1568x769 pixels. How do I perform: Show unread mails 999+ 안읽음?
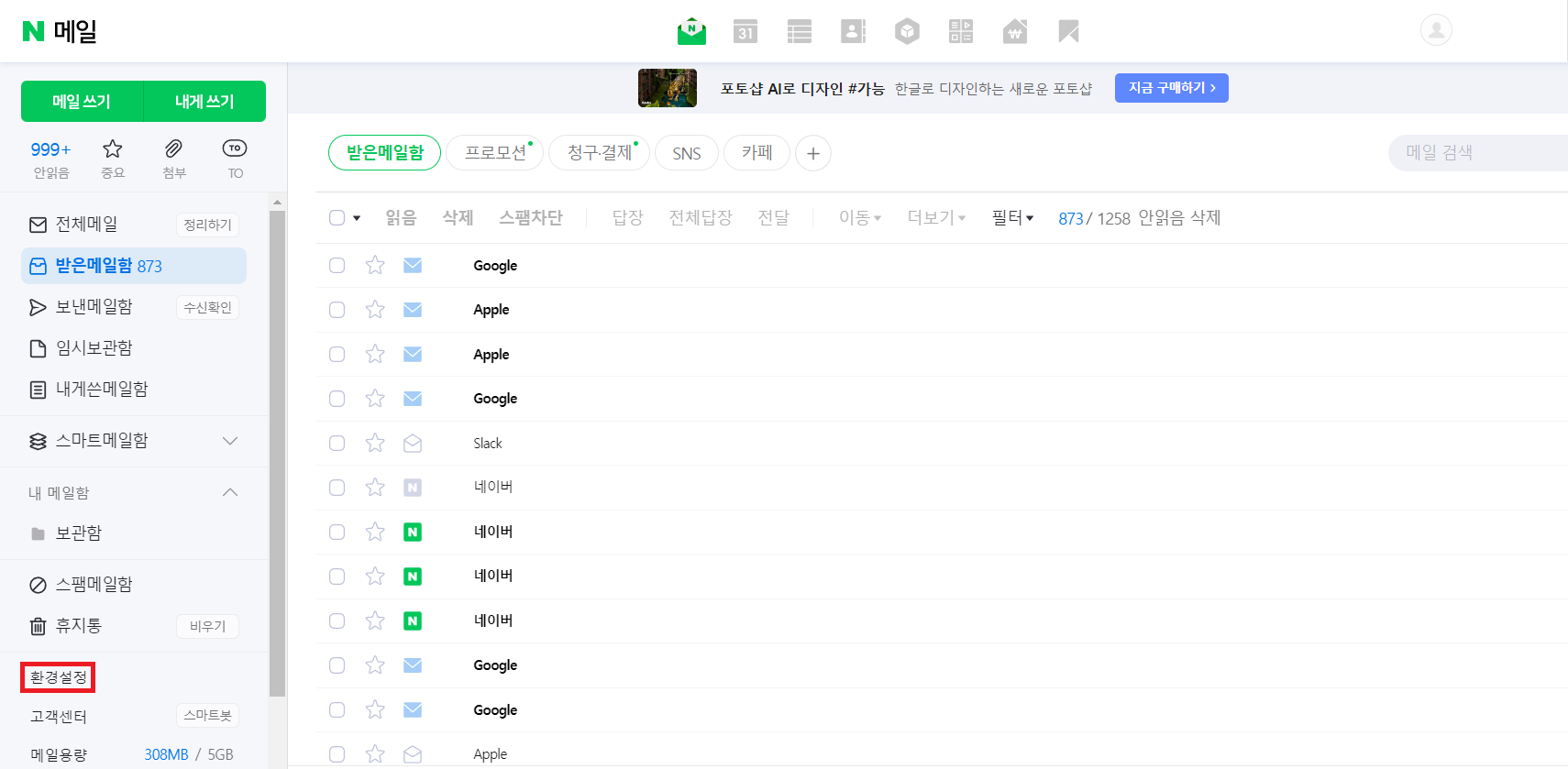(x=50, y=159)
